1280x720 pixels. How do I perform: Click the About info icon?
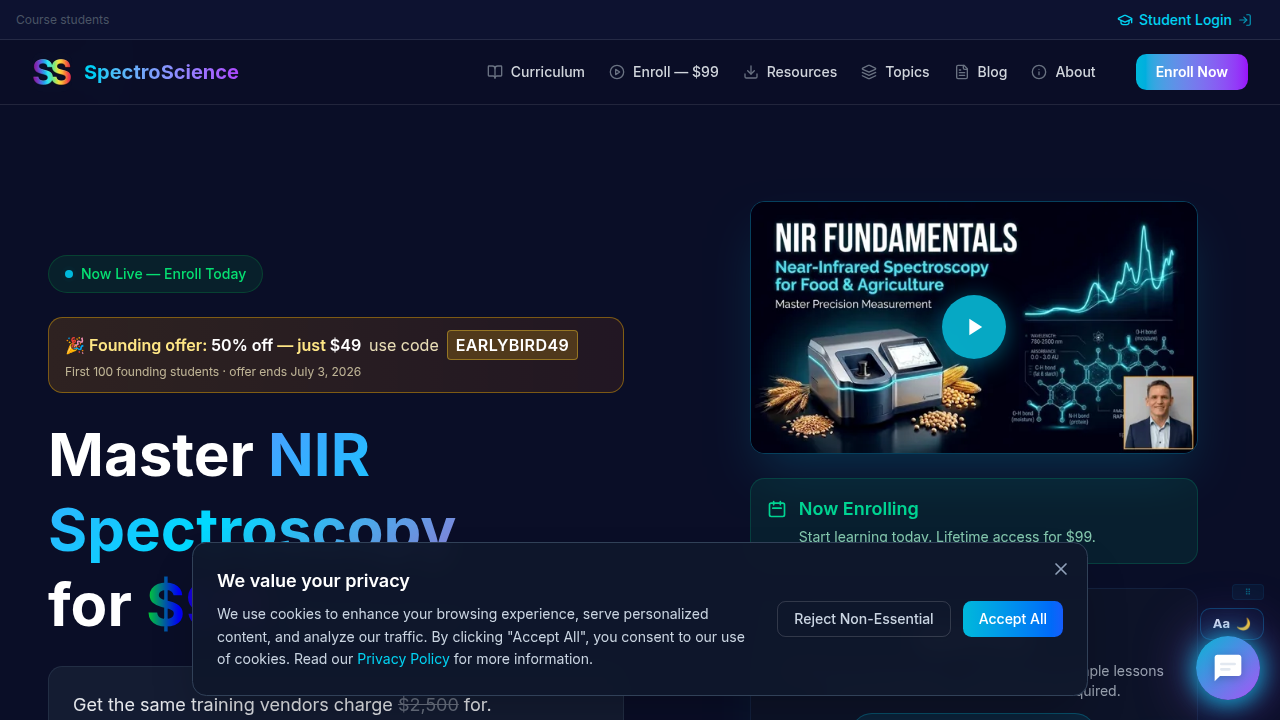pos(1039,72)
